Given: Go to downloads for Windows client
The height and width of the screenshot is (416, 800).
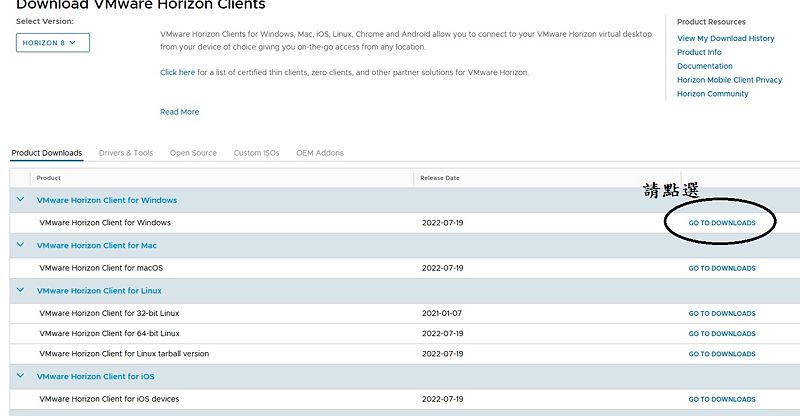Looking at the screenshot, I should (x=722, y=223).
